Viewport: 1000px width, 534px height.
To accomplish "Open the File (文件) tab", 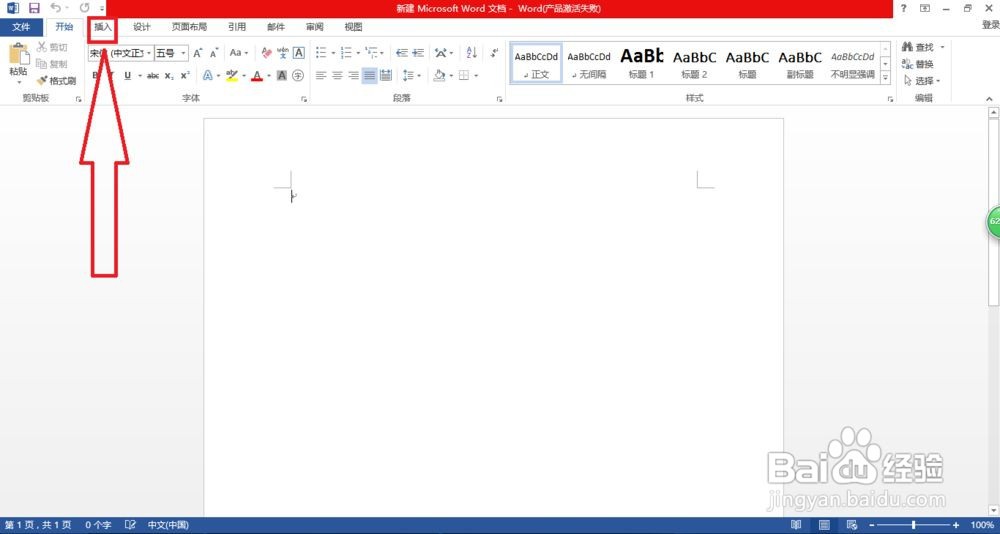I will coord(22,27).
